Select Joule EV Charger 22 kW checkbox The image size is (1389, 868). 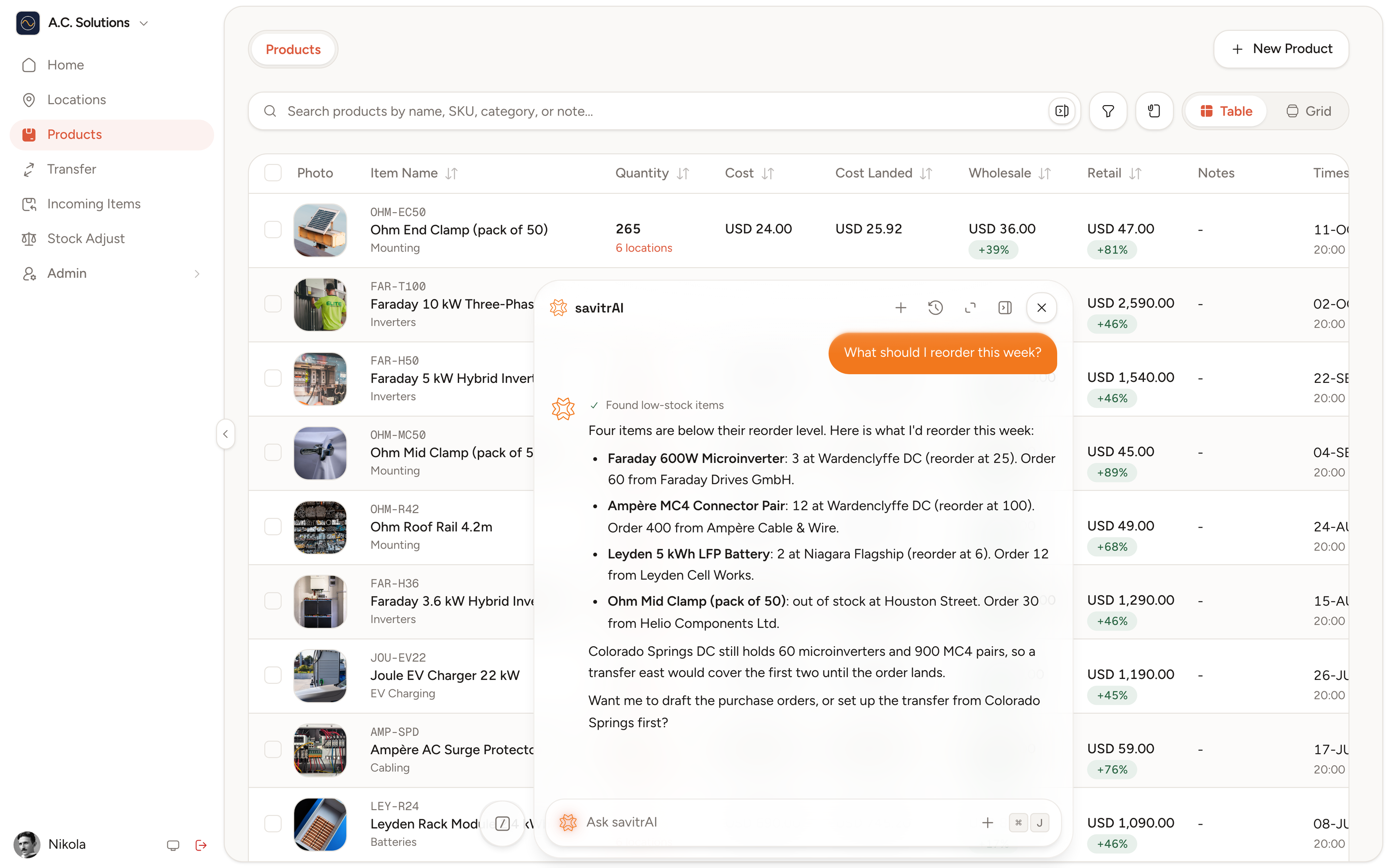(273, 675)
